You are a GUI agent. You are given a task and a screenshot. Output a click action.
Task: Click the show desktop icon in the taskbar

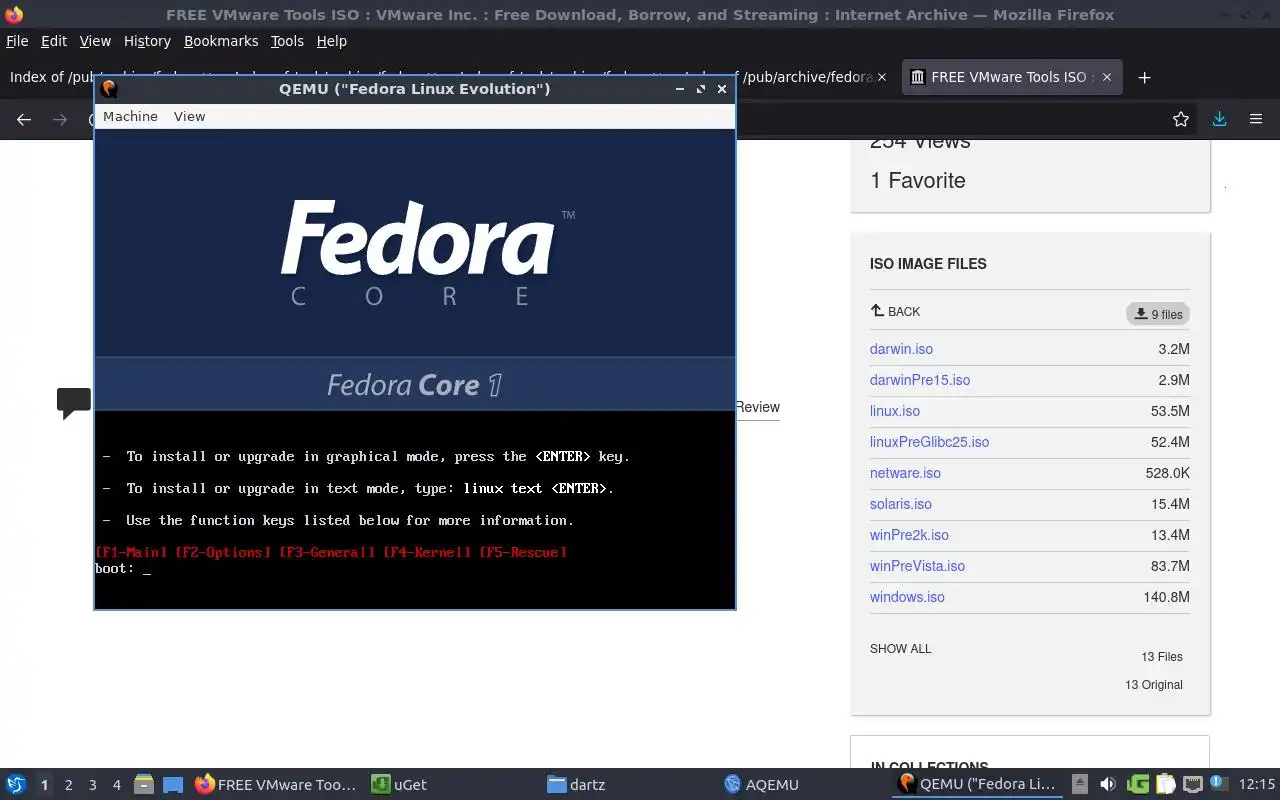[x=173, y=785]
